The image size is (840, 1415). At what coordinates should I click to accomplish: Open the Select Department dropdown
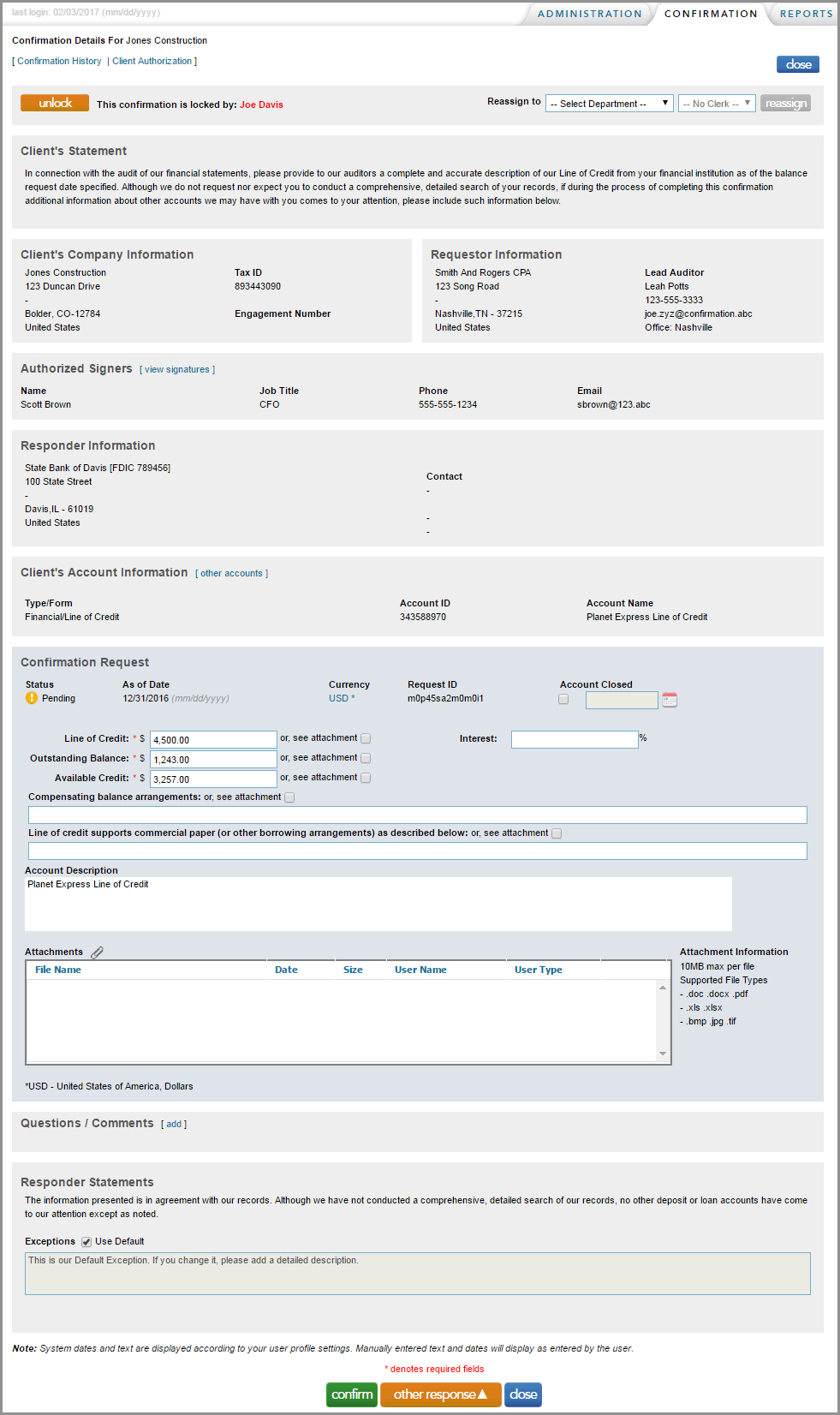point(609,104)
